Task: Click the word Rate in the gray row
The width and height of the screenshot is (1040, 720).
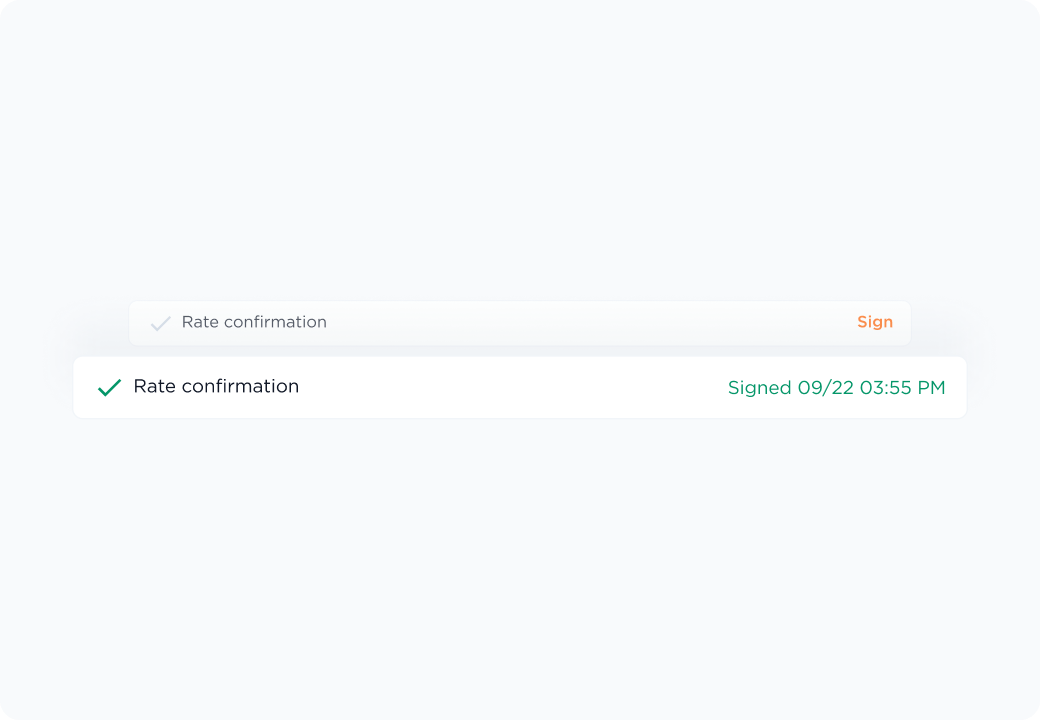Action: point(200,322)
